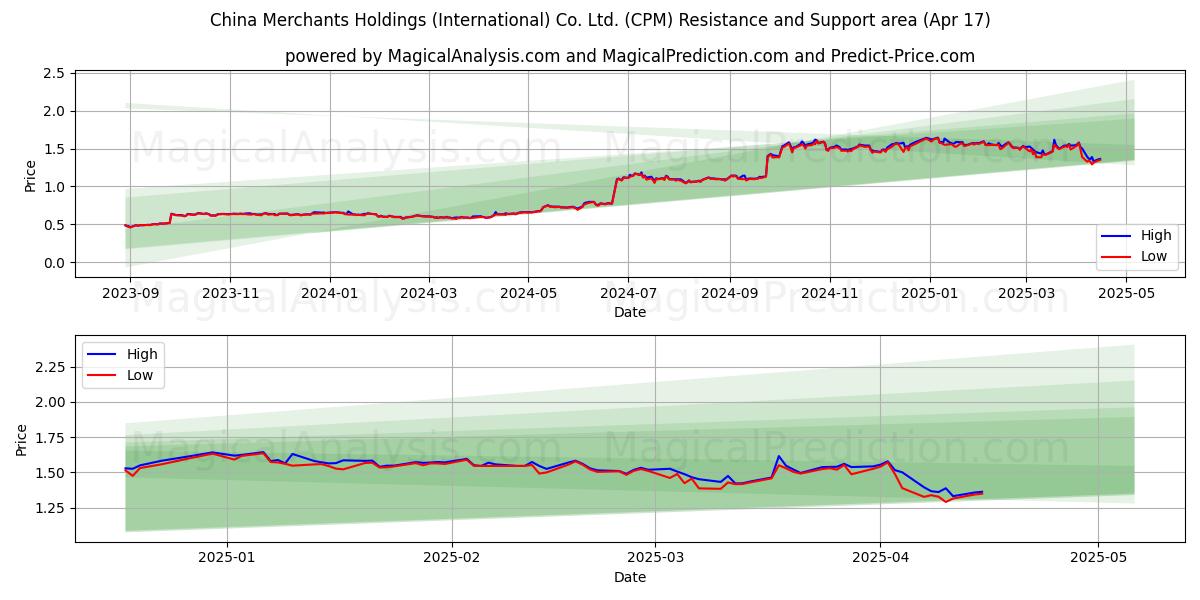Click the 2.0 price tick in top chart

[x=54, y=112]
